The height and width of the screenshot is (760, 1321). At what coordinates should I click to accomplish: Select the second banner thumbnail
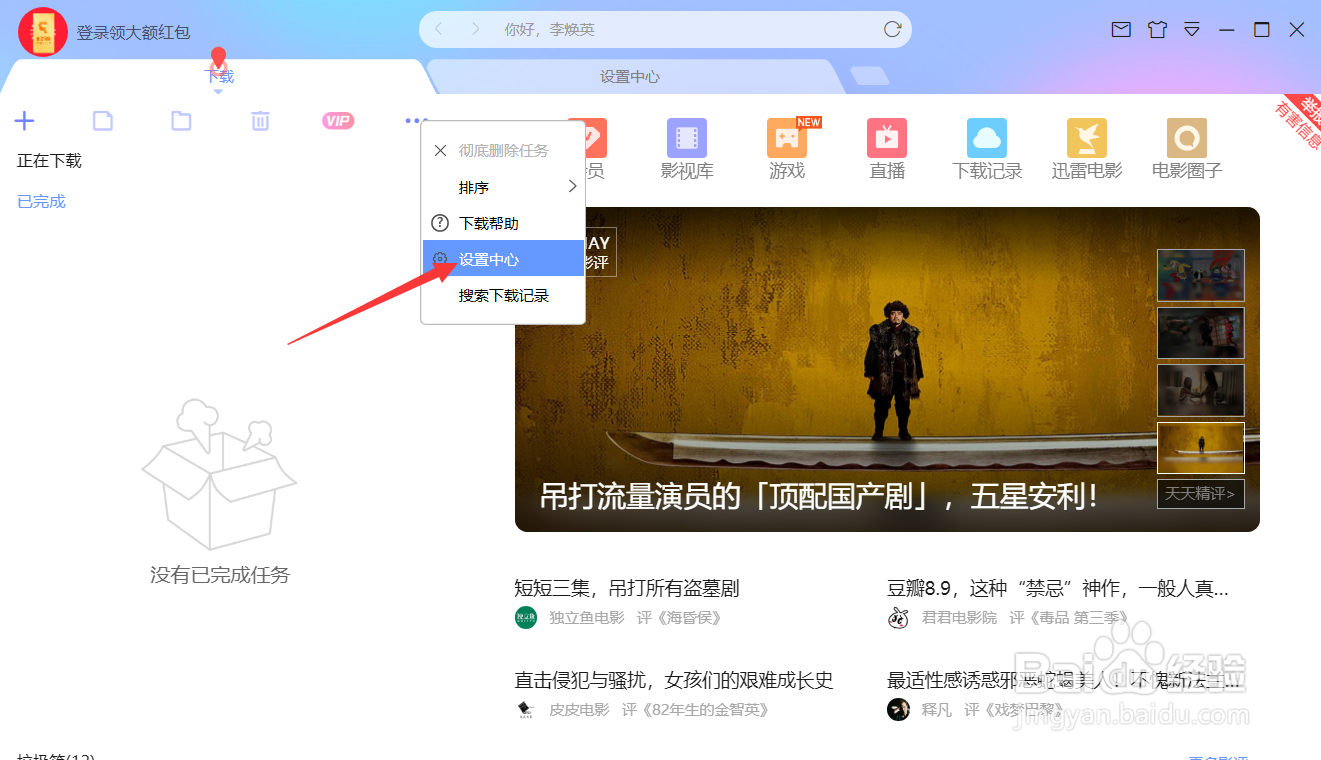coord(1201,333)
